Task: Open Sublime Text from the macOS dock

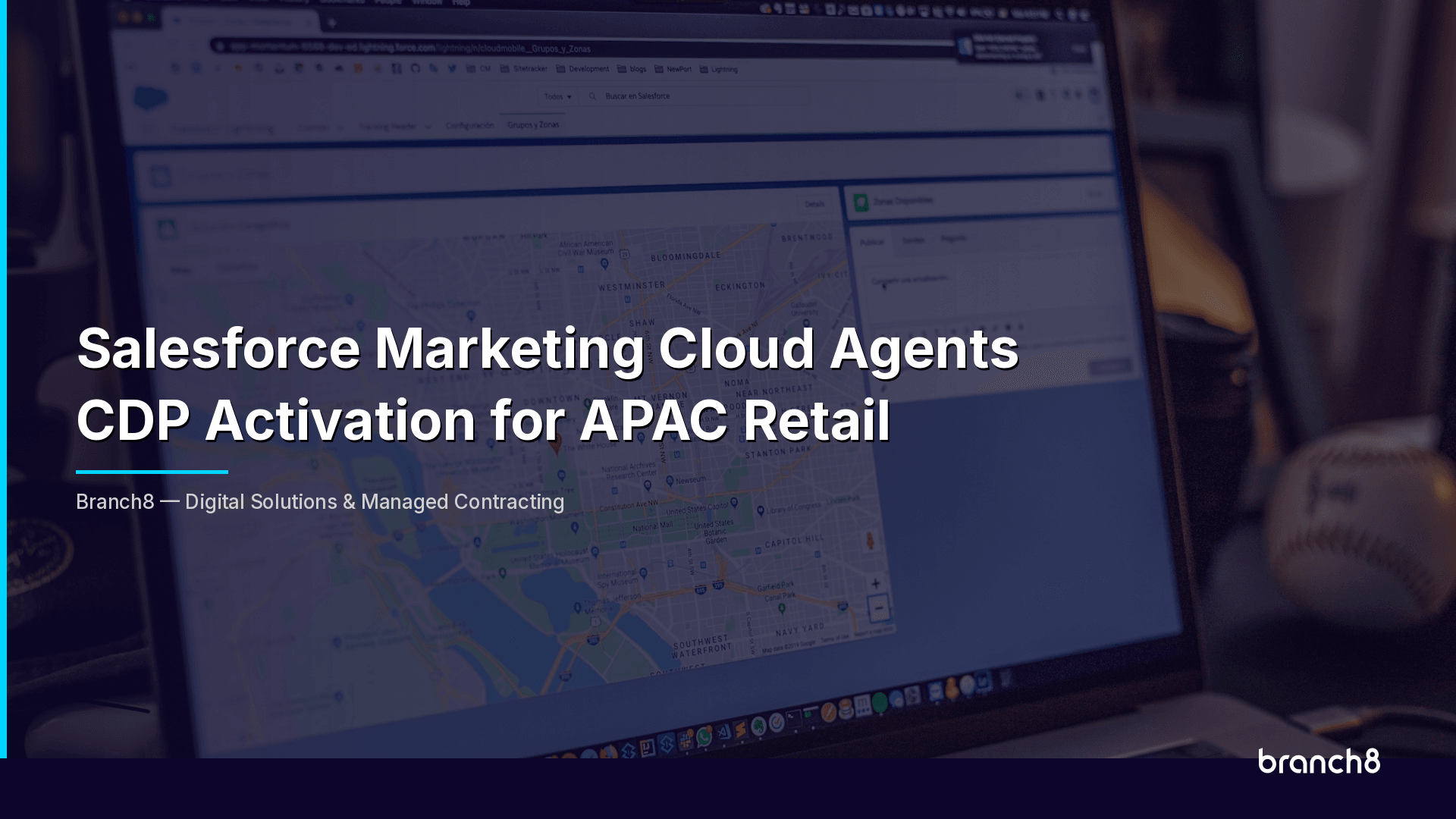Action: pyautogui.click(x=740, y=729)
